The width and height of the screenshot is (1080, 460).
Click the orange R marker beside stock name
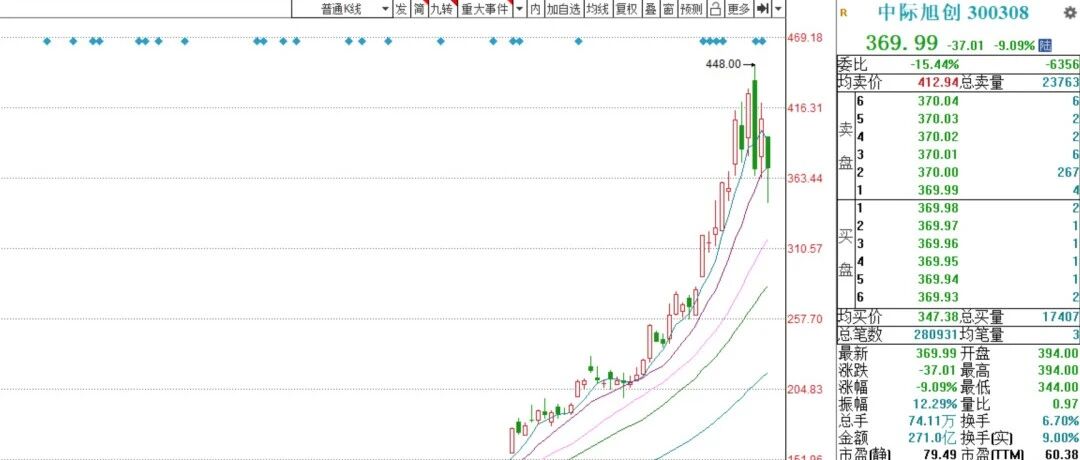pos(844,13)
